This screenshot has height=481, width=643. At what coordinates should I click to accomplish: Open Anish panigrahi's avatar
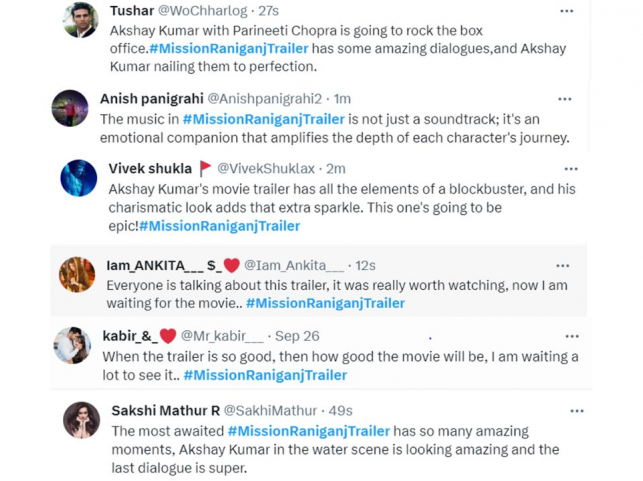tap(70, 107)
